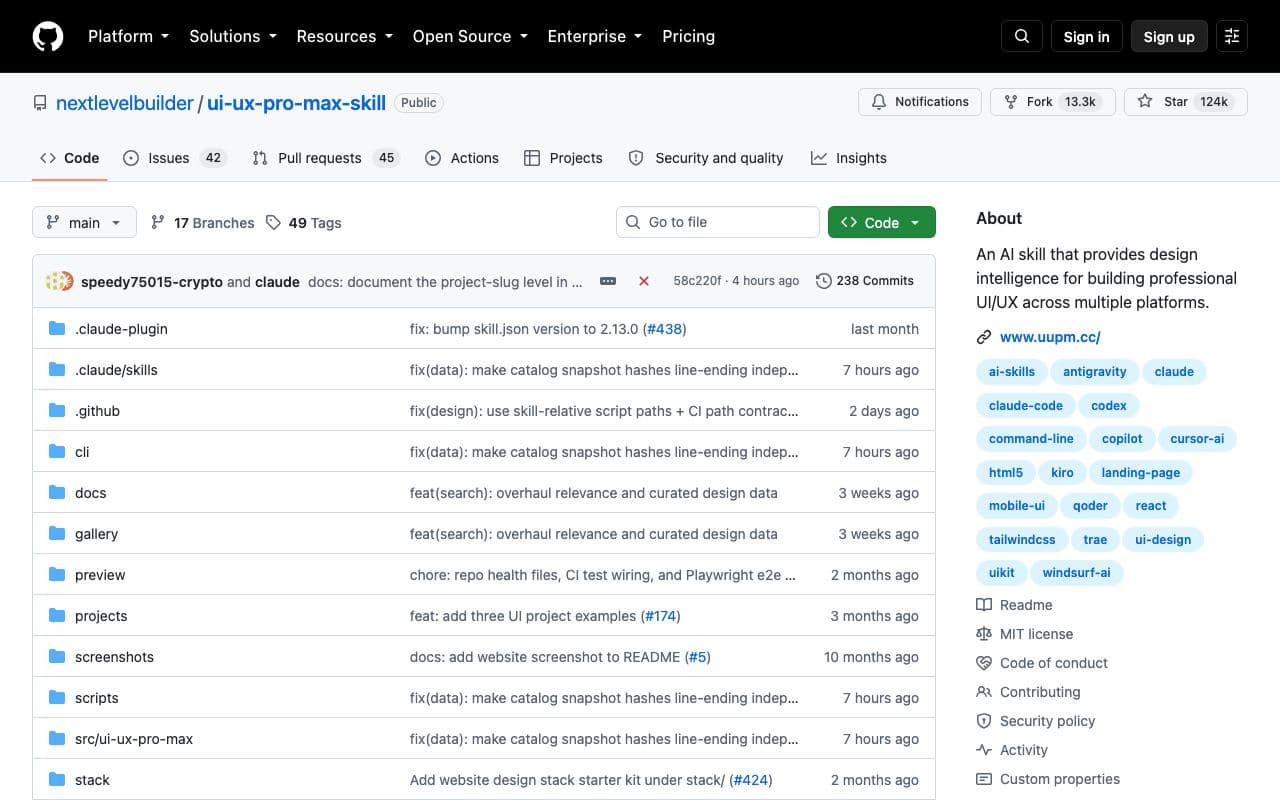Image resolution: width=1280 pixels, height=800 pixels.
Task: Click the heart icon beside Code of conduct
Action: pos(984,663)
